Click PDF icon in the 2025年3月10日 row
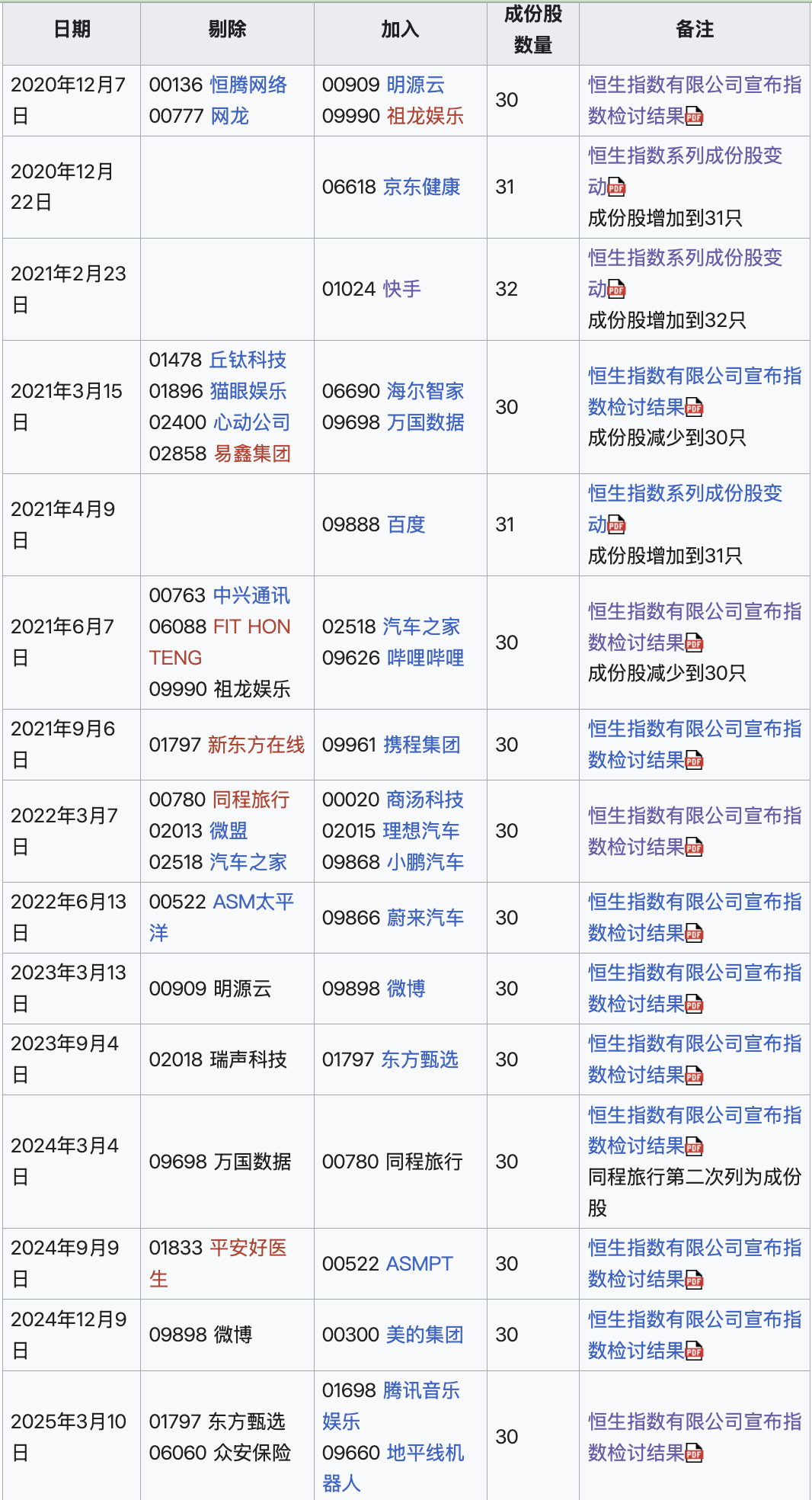The image size is (812, 1500). pyautogui.click(x=694, y=1454)
